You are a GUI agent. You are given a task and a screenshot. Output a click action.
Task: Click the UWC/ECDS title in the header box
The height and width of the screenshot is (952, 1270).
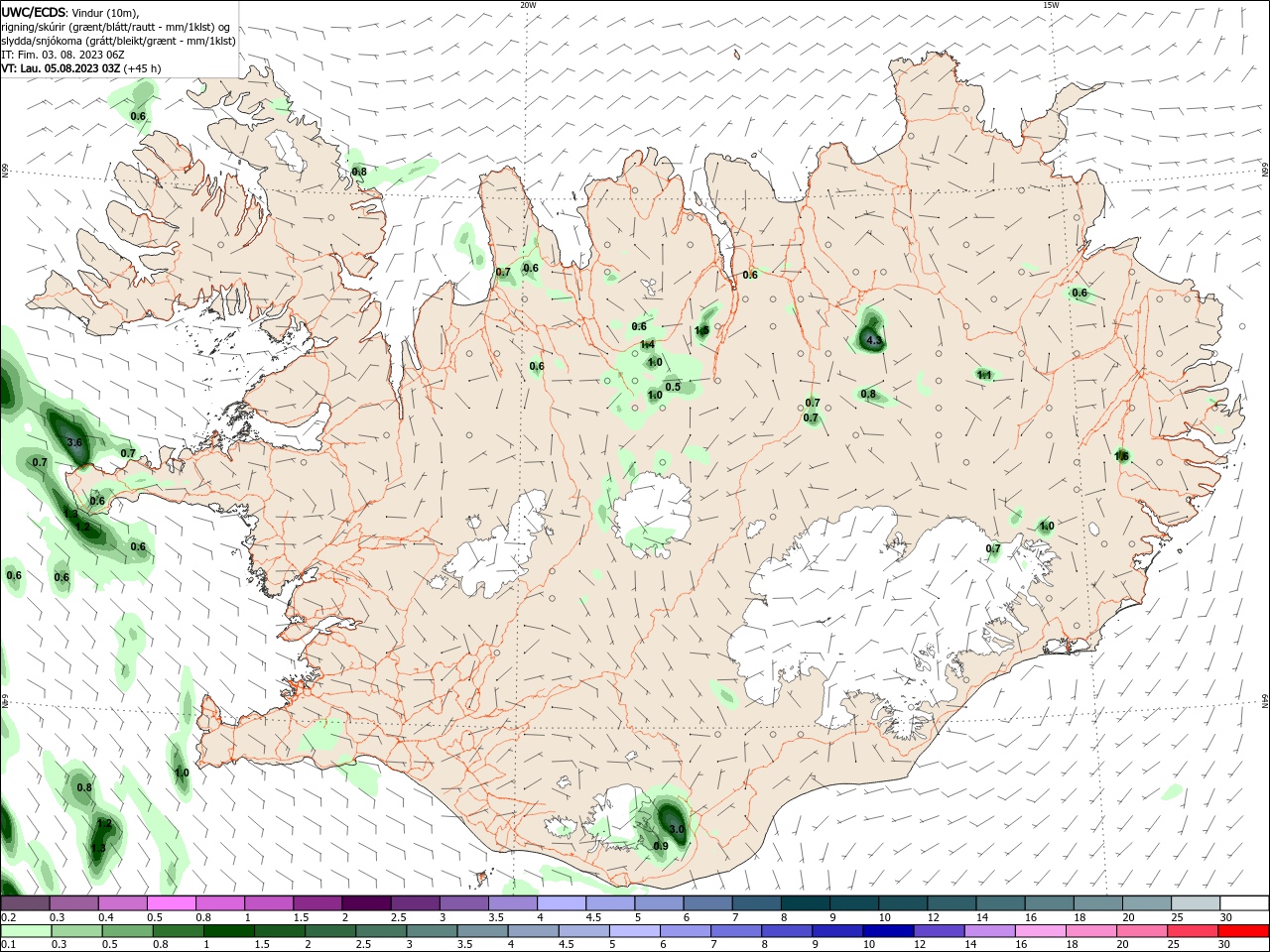click(34, 12)
